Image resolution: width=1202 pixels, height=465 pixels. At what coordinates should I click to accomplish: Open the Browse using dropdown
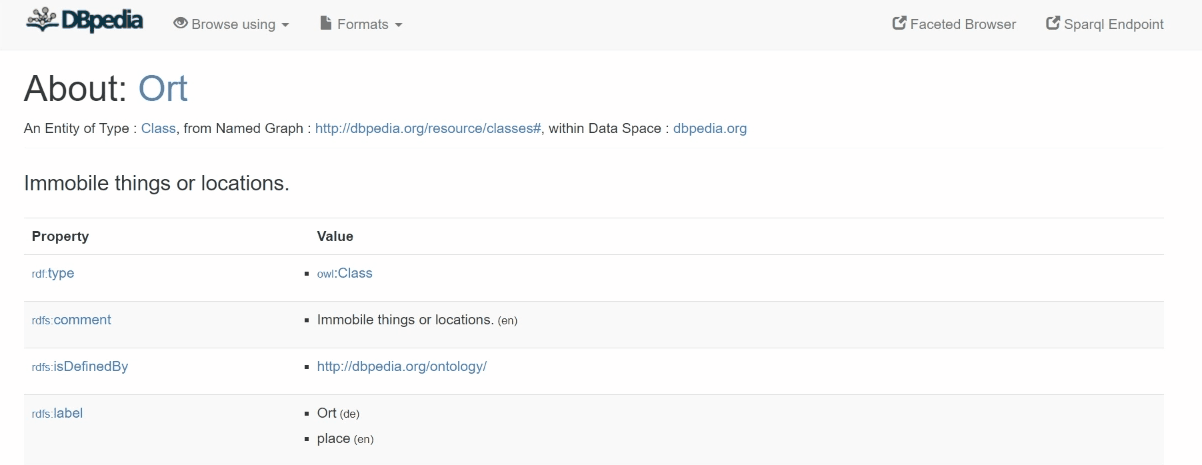[231, 24]
